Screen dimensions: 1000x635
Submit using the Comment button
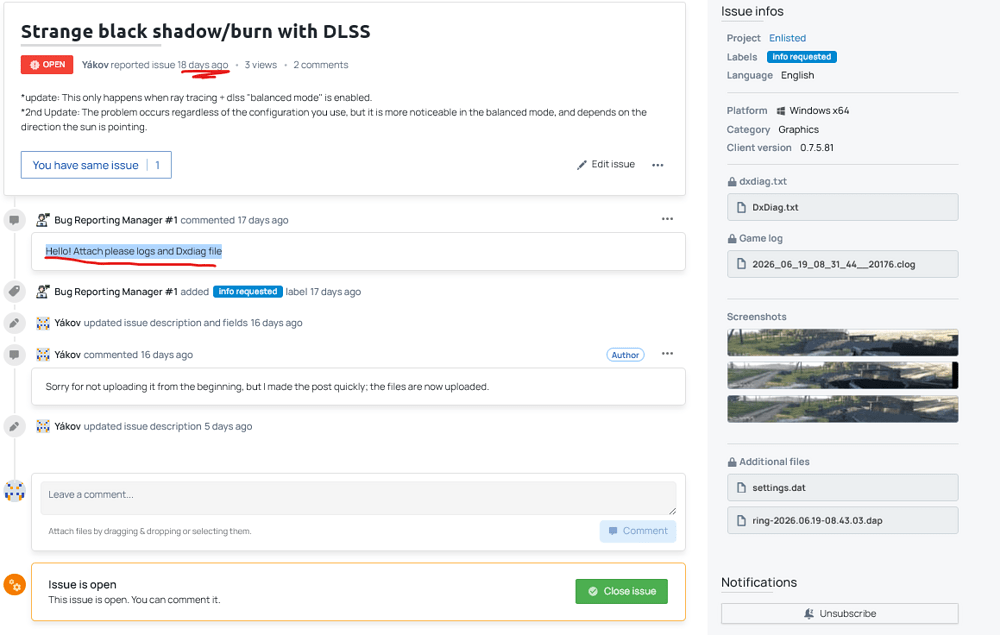pyautogui.click(x=638, y=531)
